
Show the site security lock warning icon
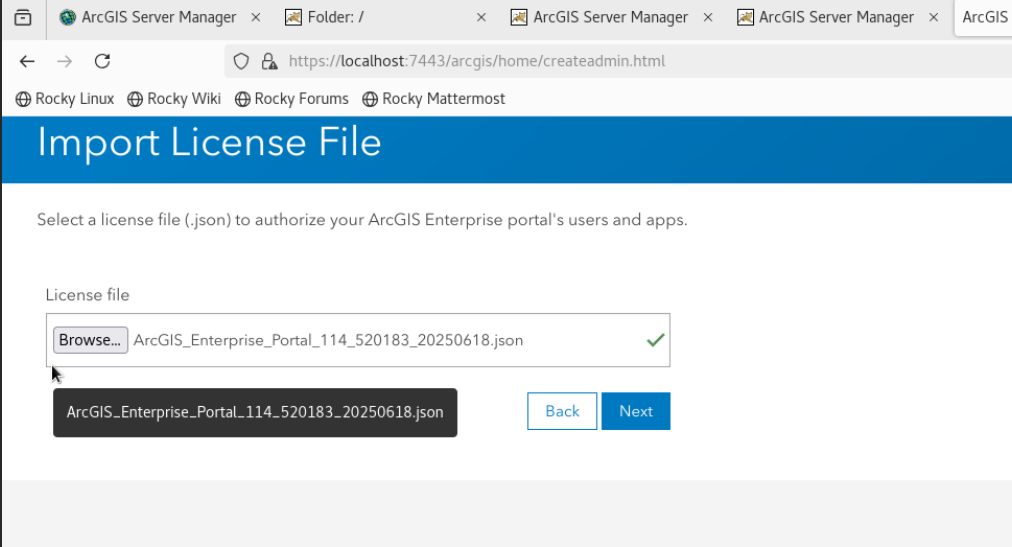coord(269,61)
